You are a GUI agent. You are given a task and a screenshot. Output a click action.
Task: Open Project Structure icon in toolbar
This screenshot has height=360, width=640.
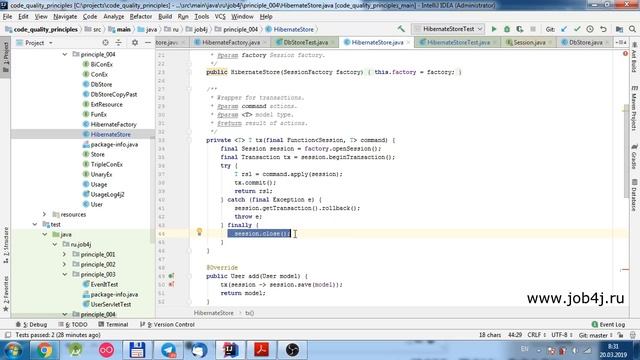pos(619,29)
